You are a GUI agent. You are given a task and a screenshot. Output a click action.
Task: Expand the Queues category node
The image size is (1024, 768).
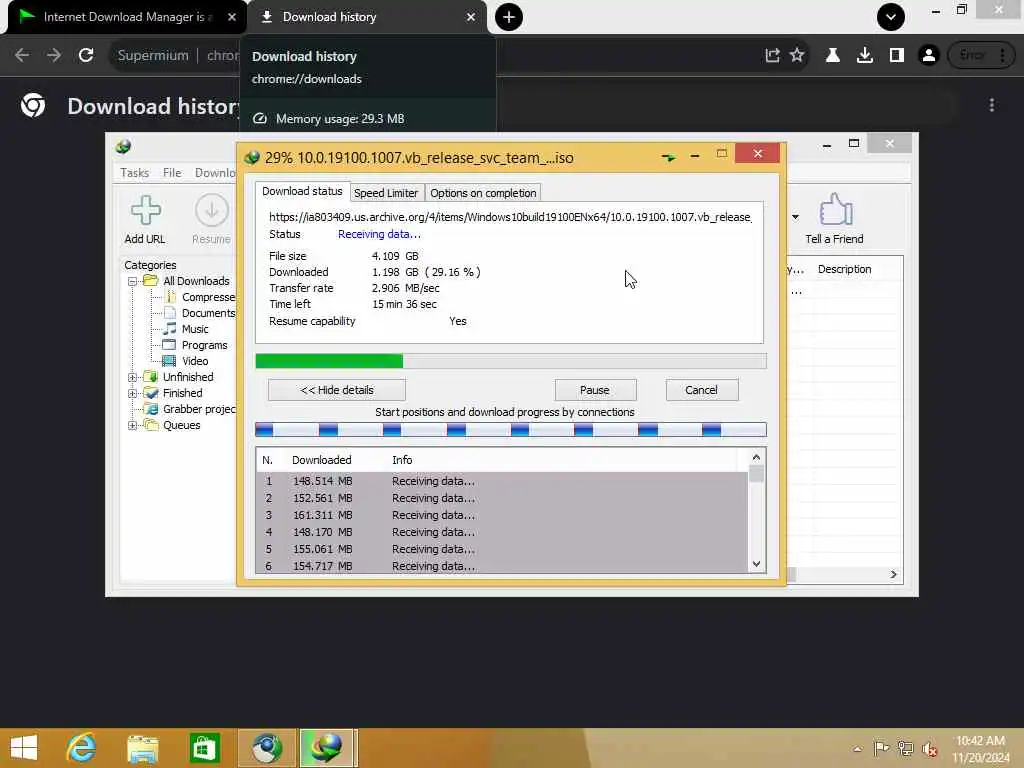pos(132,426)
